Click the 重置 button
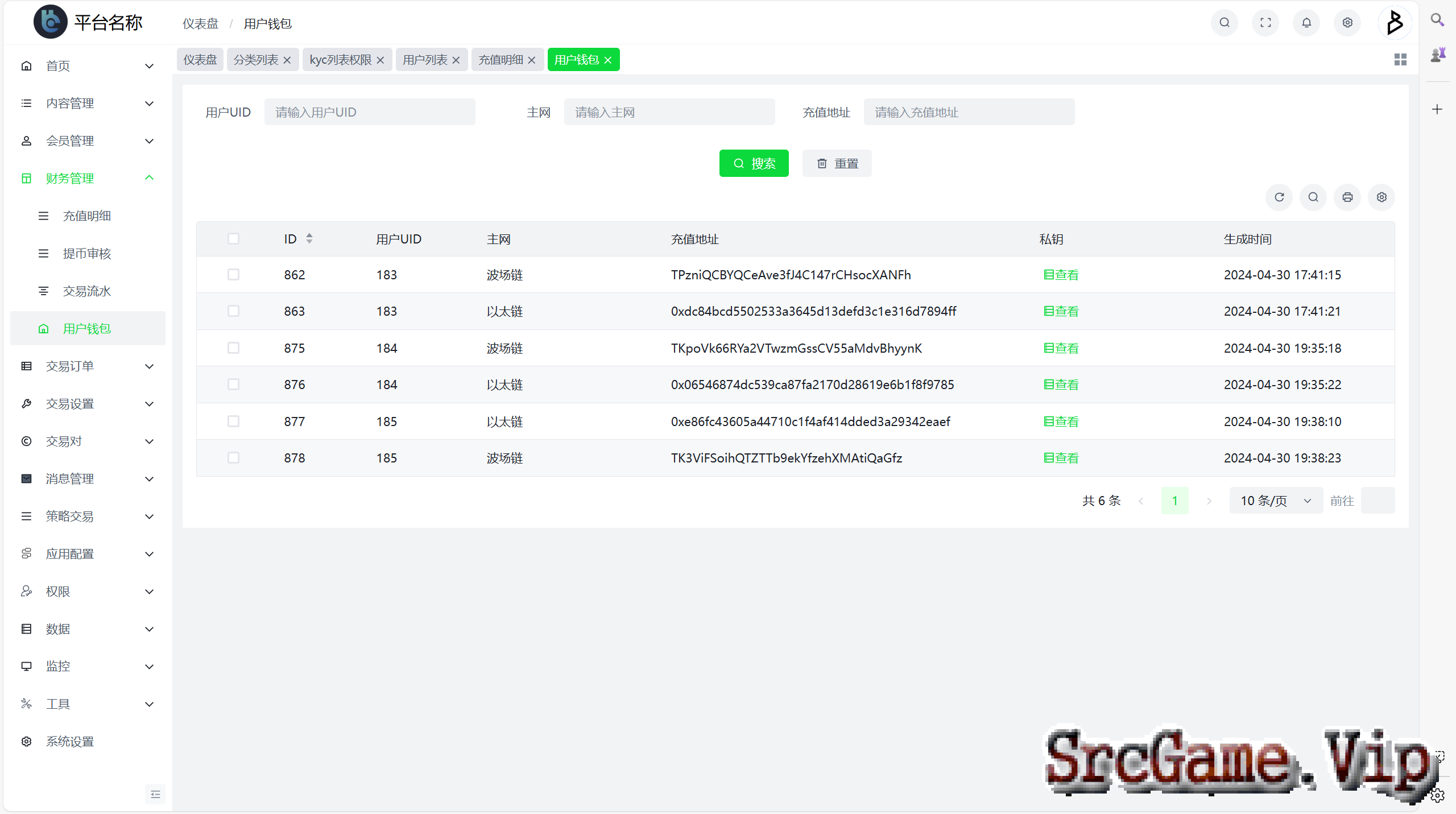This screenshot has width=1456, height=814. [837, 164]
